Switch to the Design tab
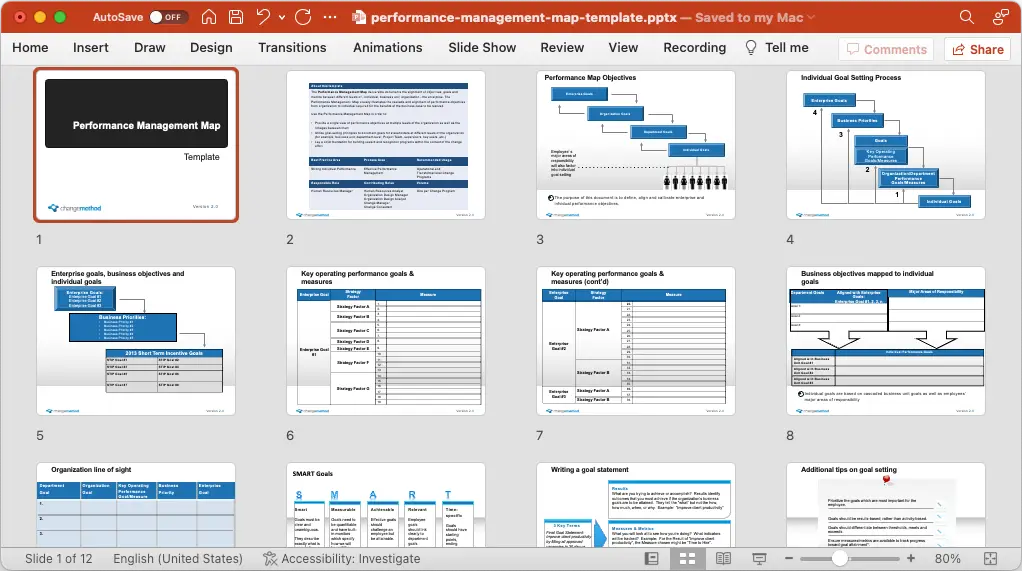Image resolution: width=1022 pixels, height=571 pixels. 211,48
